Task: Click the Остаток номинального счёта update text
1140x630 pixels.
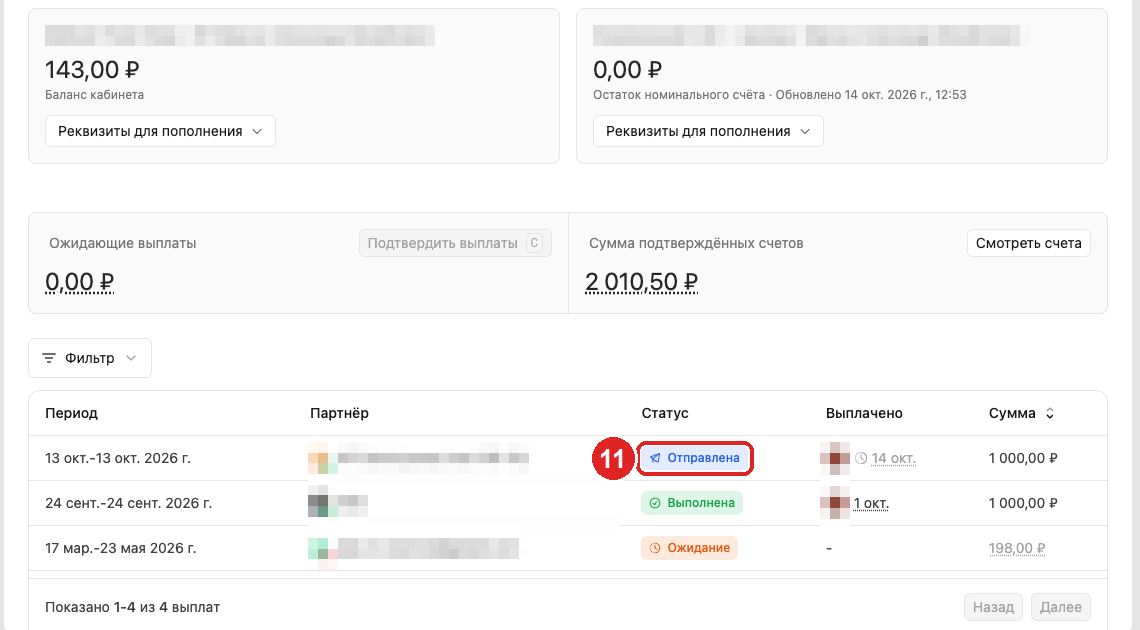Action: [x=779, y=94]
